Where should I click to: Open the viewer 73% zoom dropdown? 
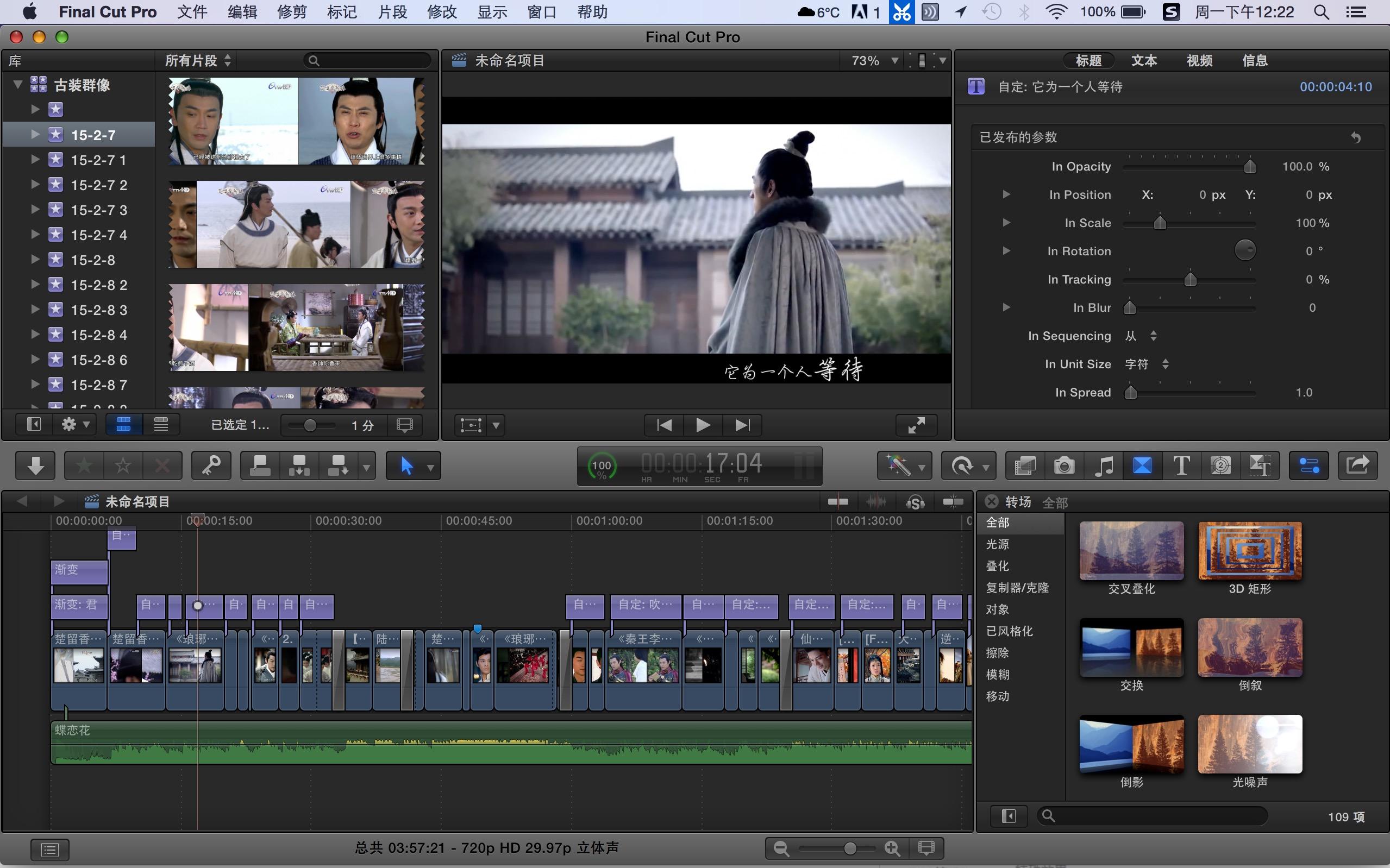point(874,60)
